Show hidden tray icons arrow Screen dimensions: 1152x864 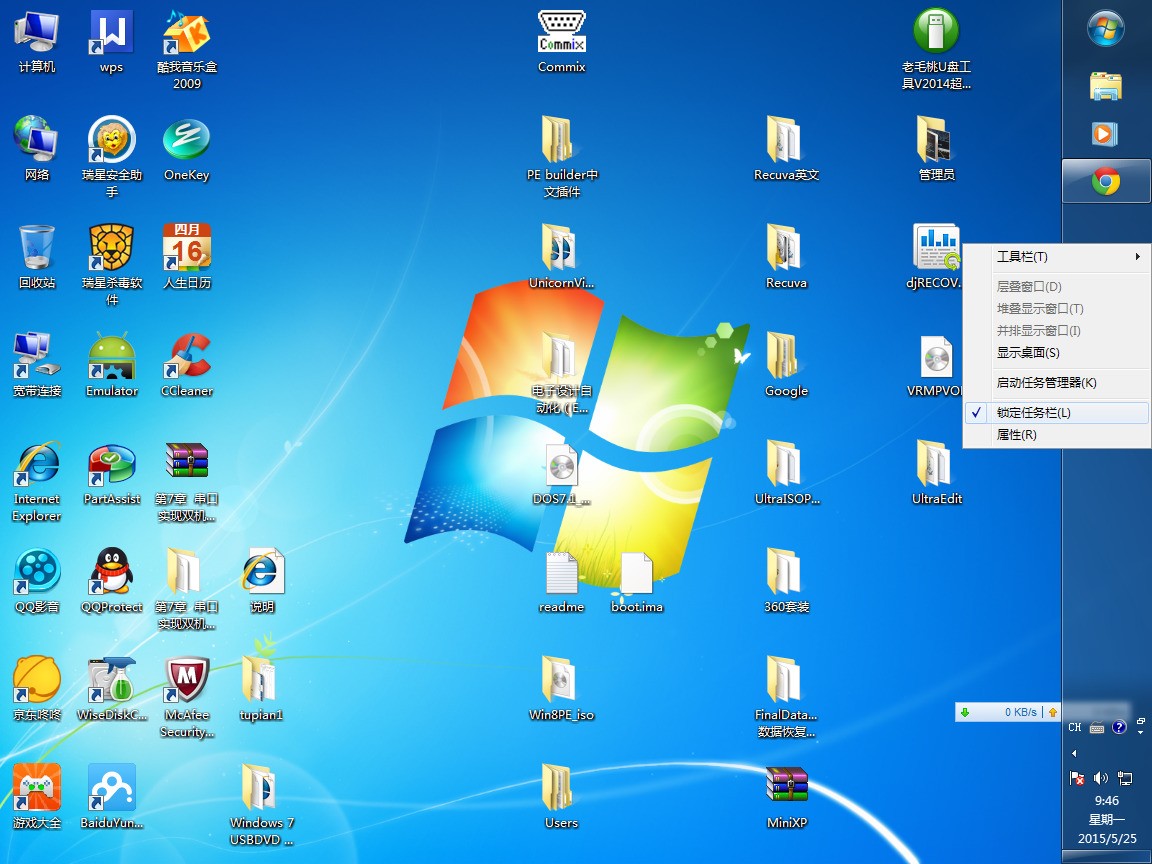pos(1075,753)
